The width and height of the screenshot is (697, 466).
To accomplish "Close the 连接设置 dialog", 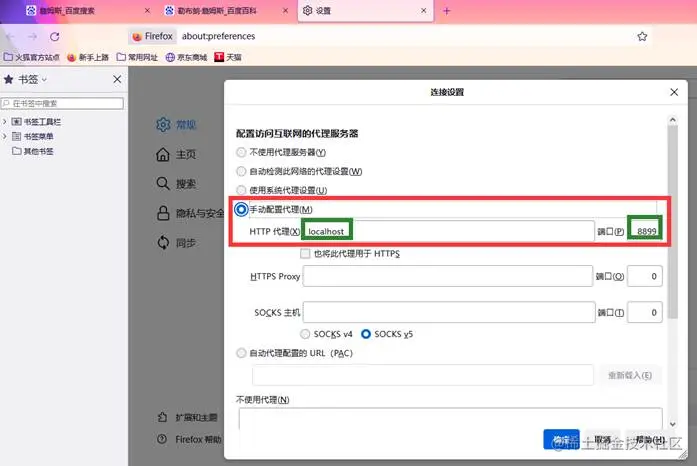I will tap(674, 92).
